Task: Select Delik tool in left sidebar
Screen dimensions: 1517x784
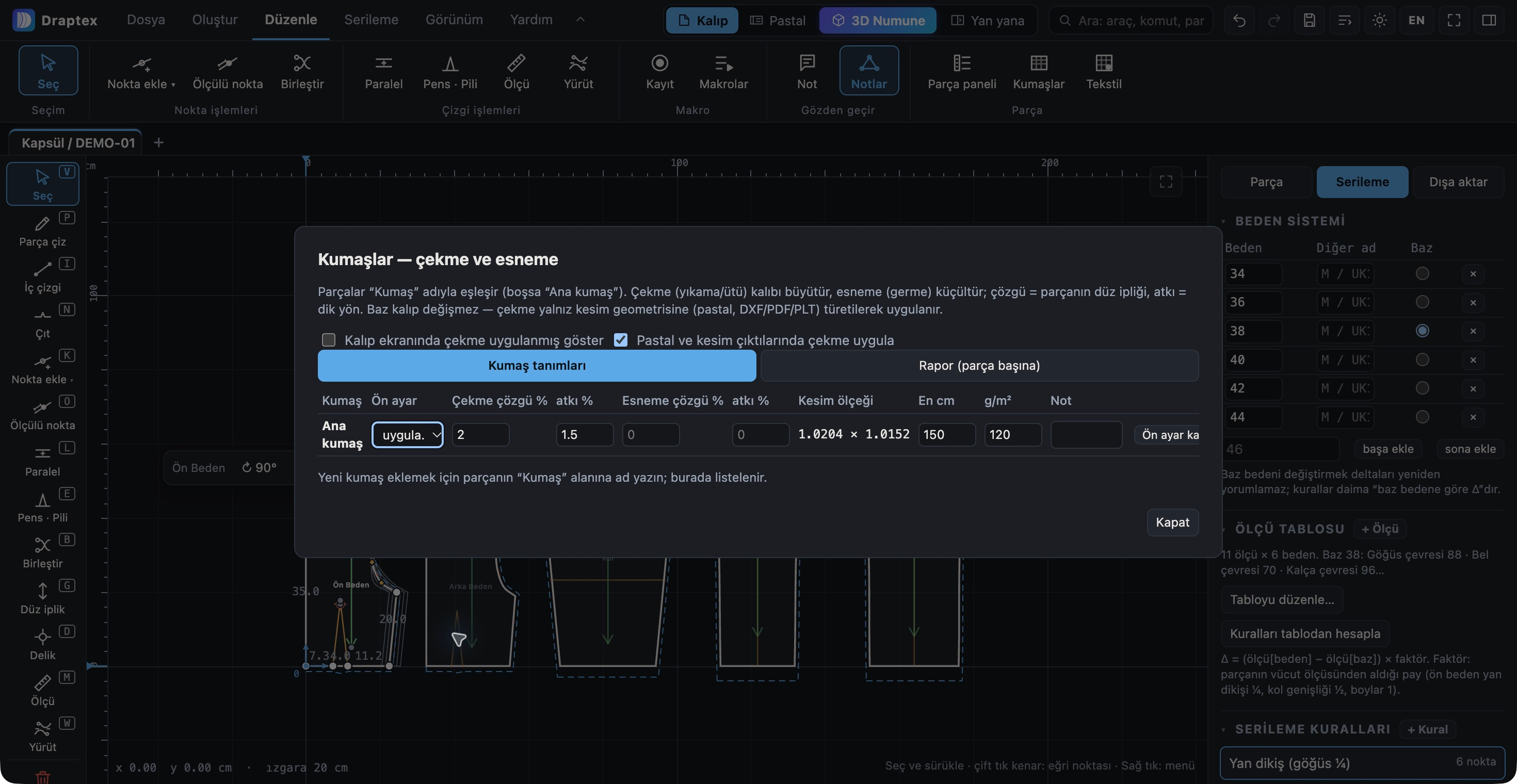Action: [42, 643]
